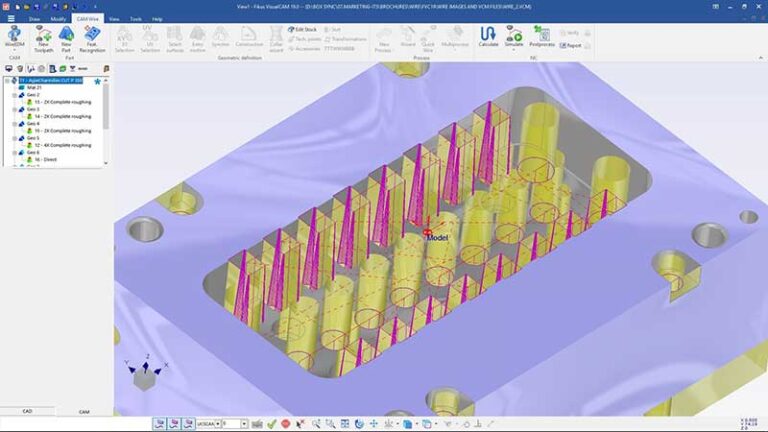Collapse the Geo 3 tree node
768x432 pixels.
pyautogui.click(x=14, y=109)
